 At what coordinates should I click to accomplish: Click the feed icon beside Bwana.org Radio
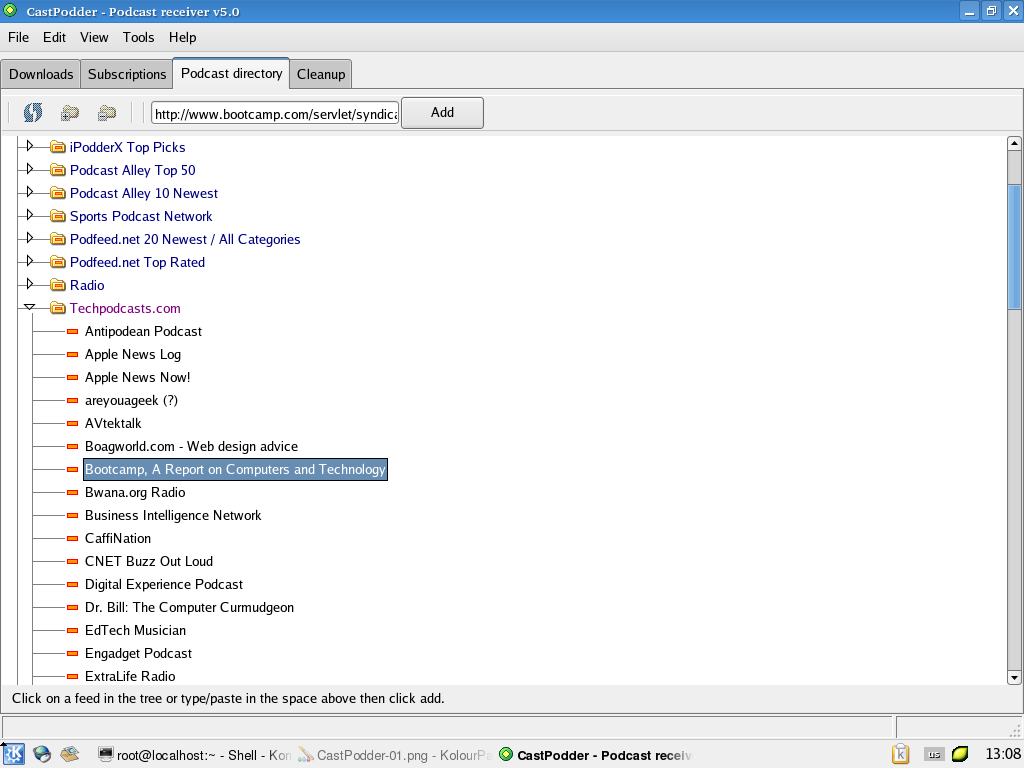[72, 492]
